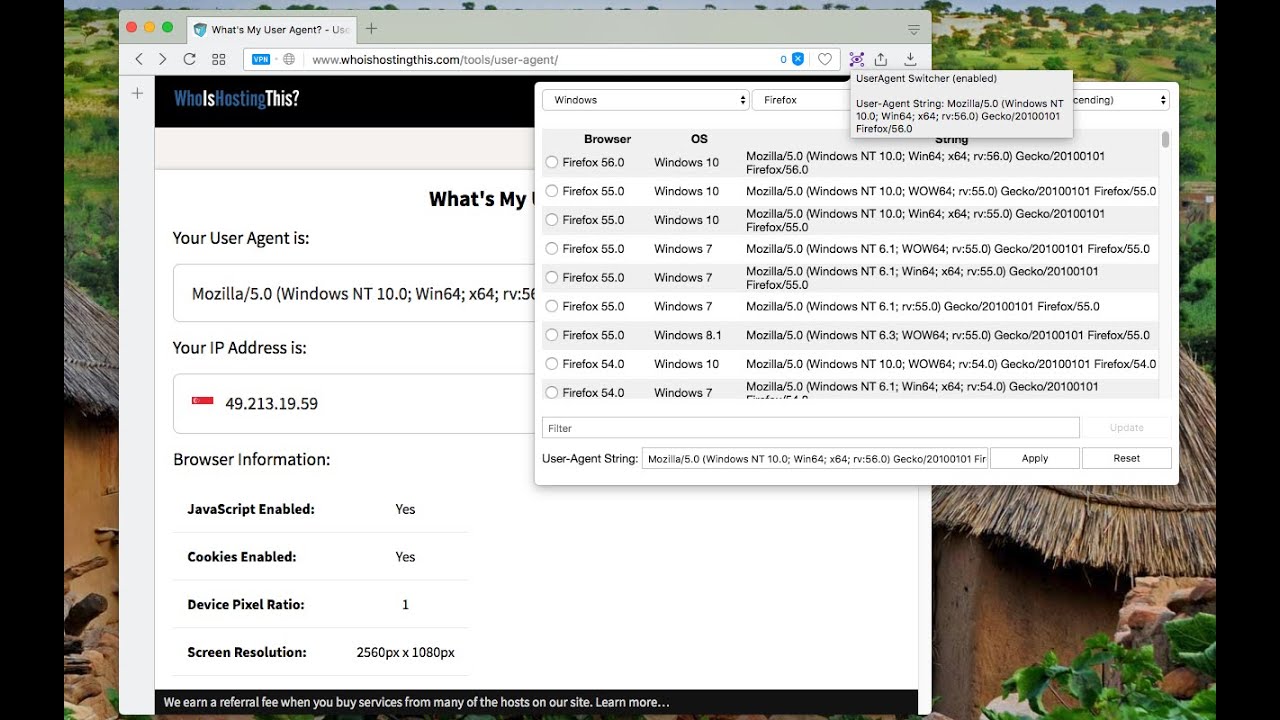
Task: Open the Firefox browser dropdown
Action: pos(800,99)
